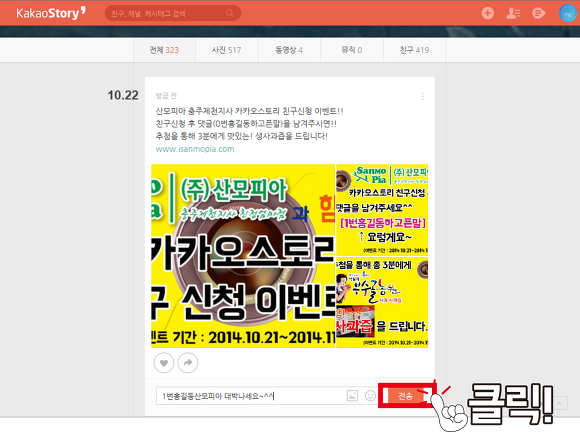This screenshot has height=432, width=580.
Task: Open the post options three-dot menu
Action: click(x=422, y=97)
